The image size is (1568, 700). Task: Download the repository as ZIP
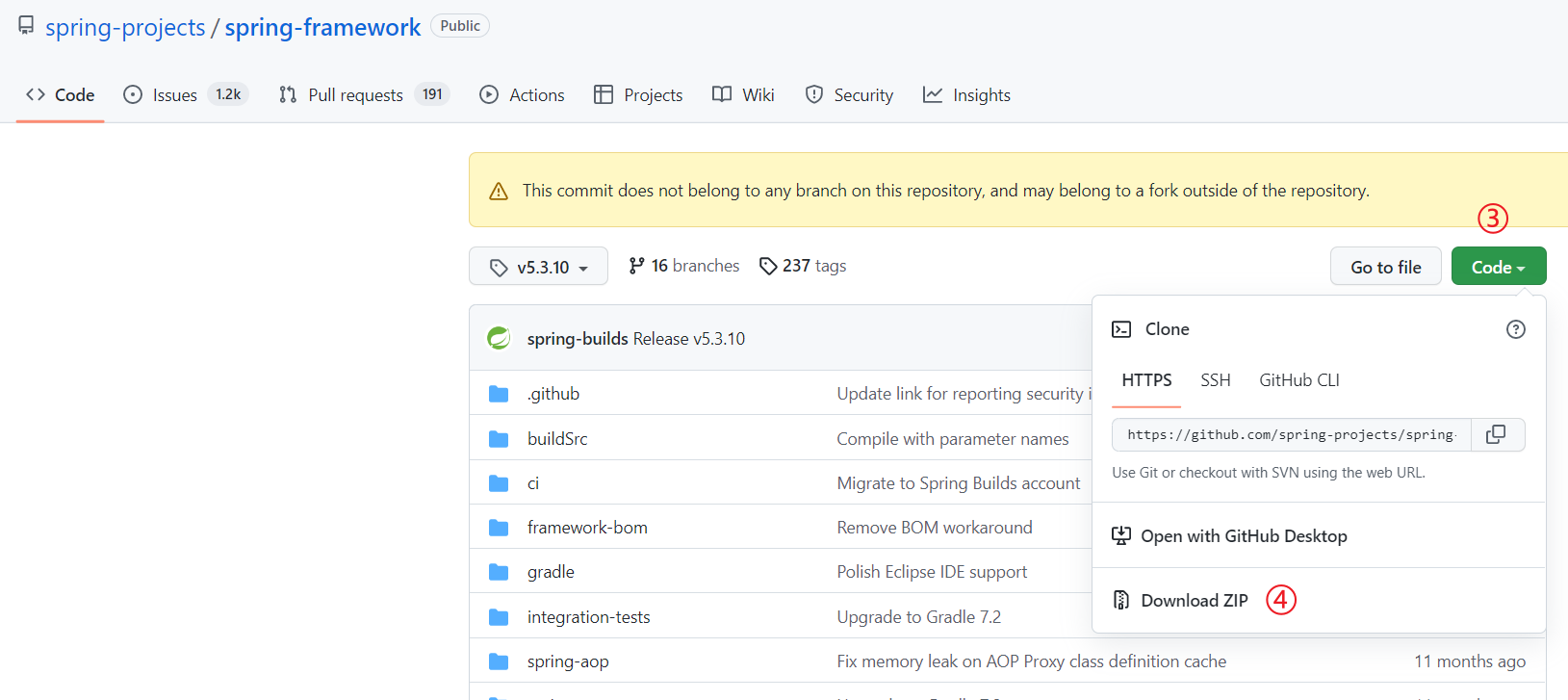pos(1194,601)
